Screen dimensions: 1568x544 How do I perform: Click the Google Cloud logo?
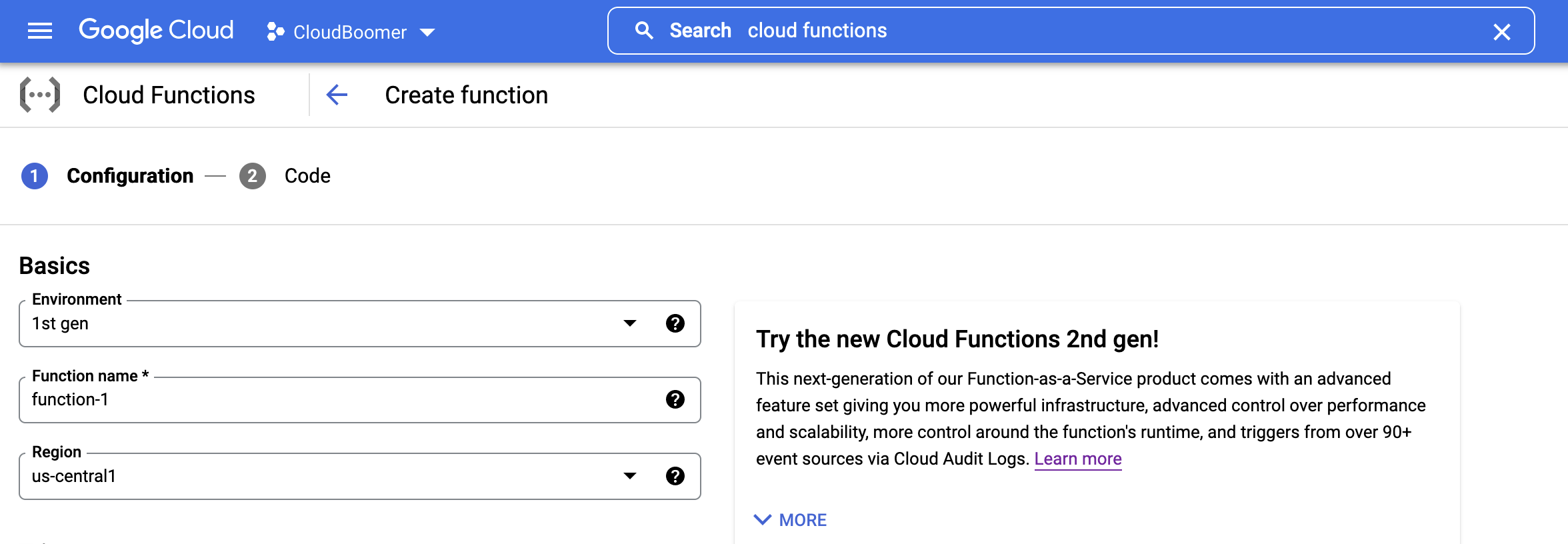[156, 31]
